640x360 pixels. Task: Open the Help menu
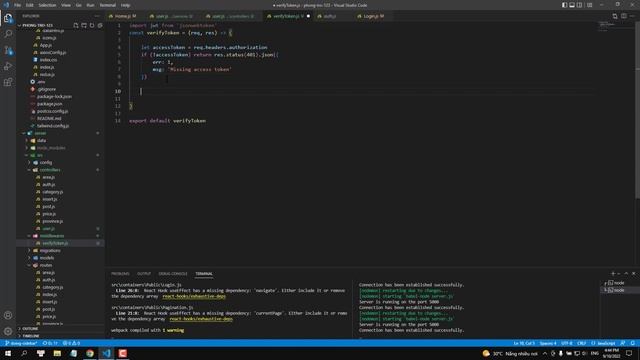click(126, 5)
